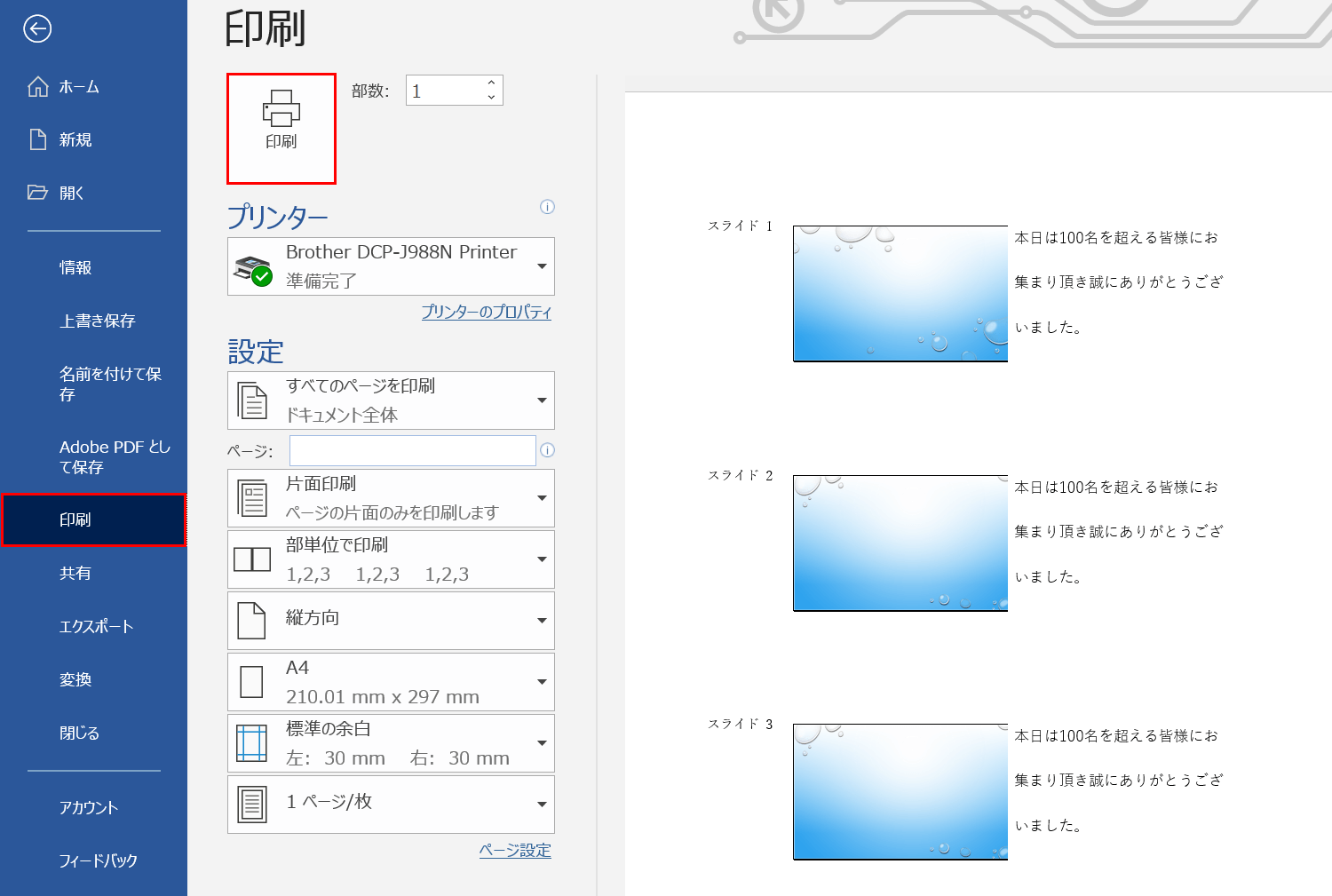Click the back arrow circle icon
Image resolution: width=1332 pixels, height=896 pixels.
tap(37, 29)
